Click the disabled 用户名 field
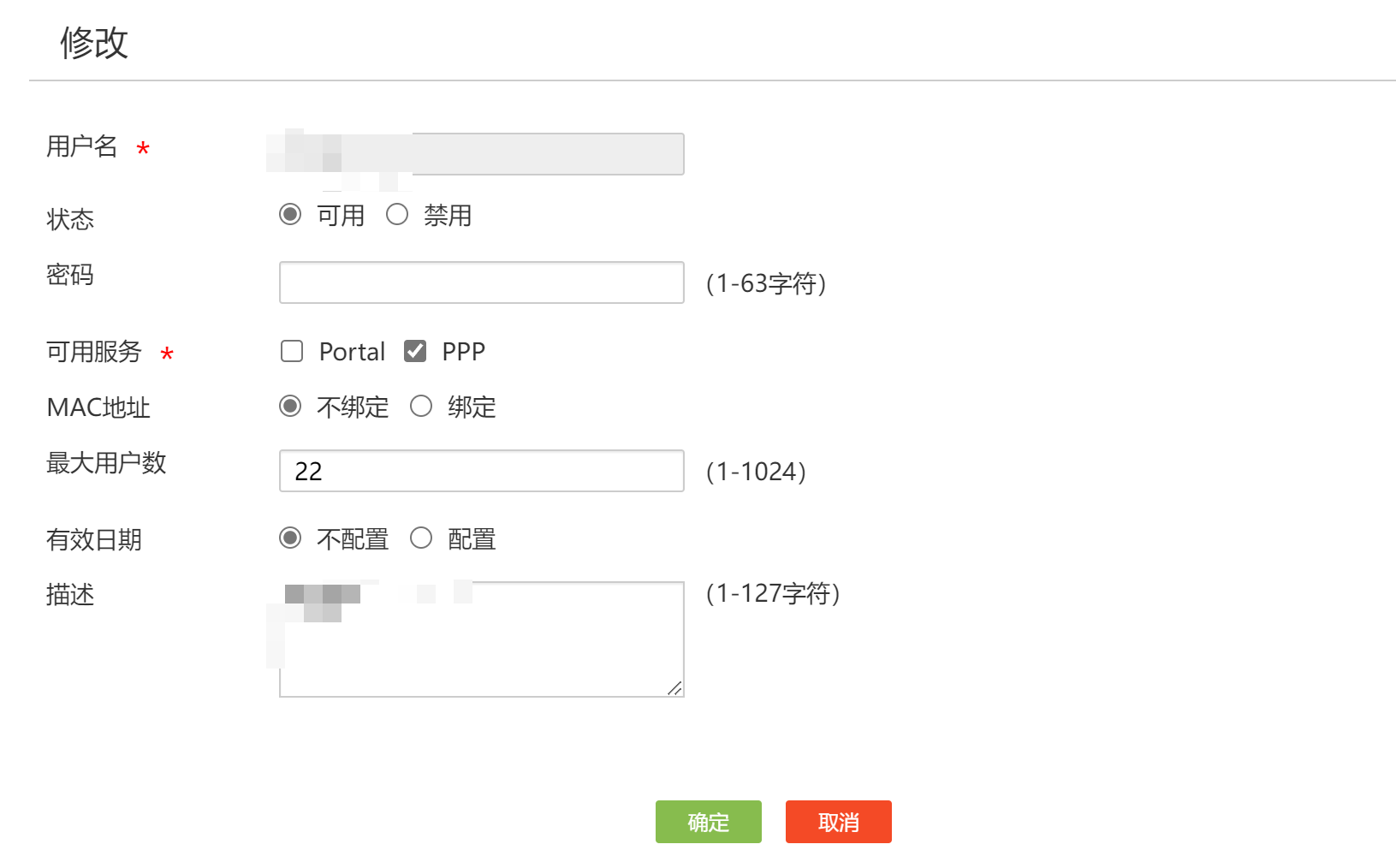The width and height of the screenshot is (1396, 868). pyautogui.click(x=548, y=154)
